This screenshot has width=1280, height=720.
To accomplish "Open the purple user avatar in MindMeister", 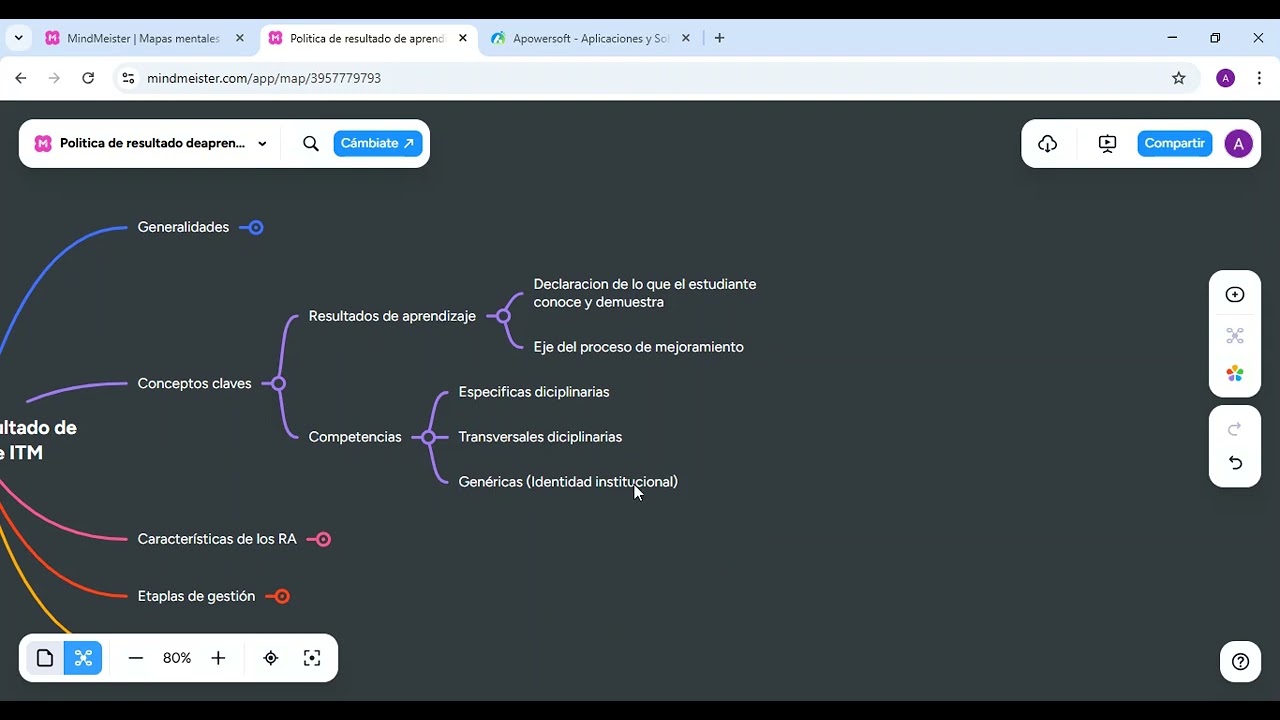I will click(1238, 143).
